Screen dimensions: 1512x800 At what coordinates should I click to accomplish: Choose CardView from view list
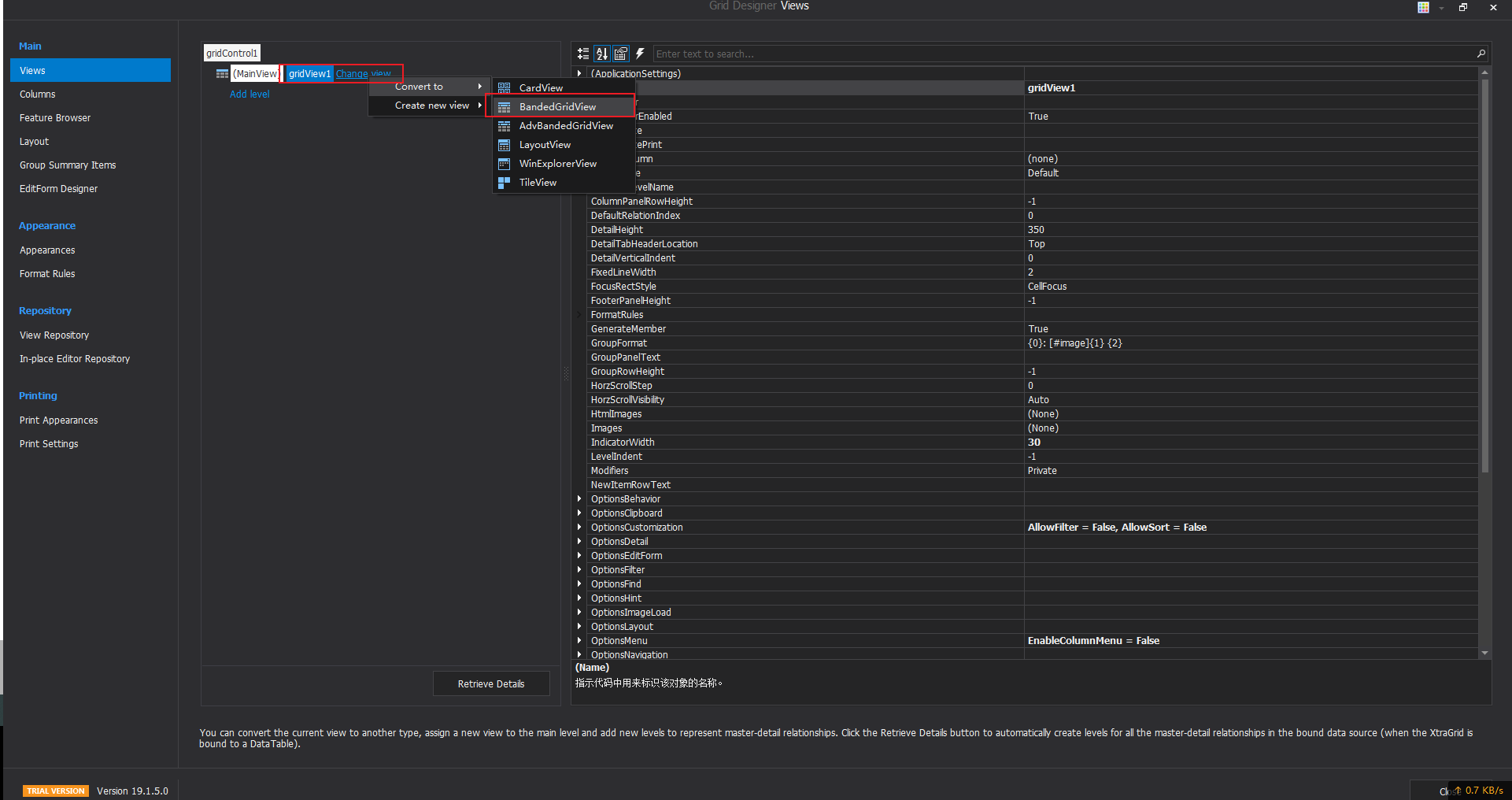(x=564, y=88)
